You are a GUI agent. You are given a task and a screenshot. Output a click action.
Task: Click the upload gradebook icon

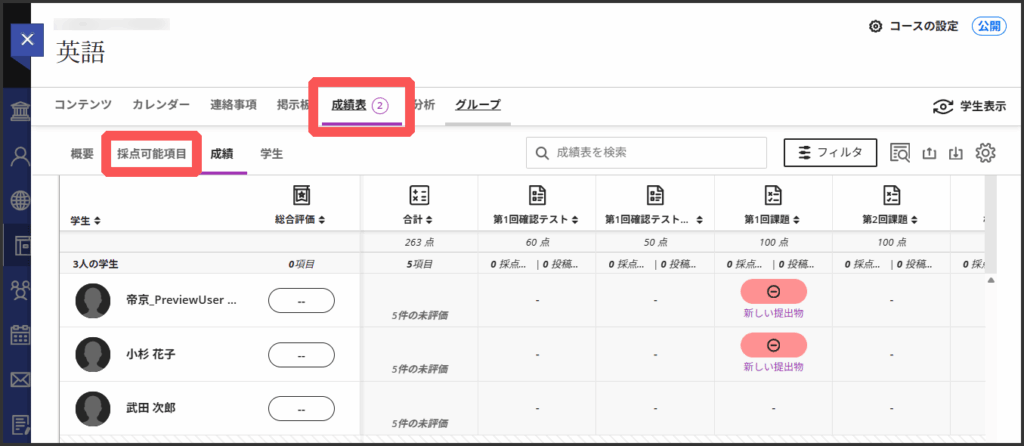click(928, 153)
